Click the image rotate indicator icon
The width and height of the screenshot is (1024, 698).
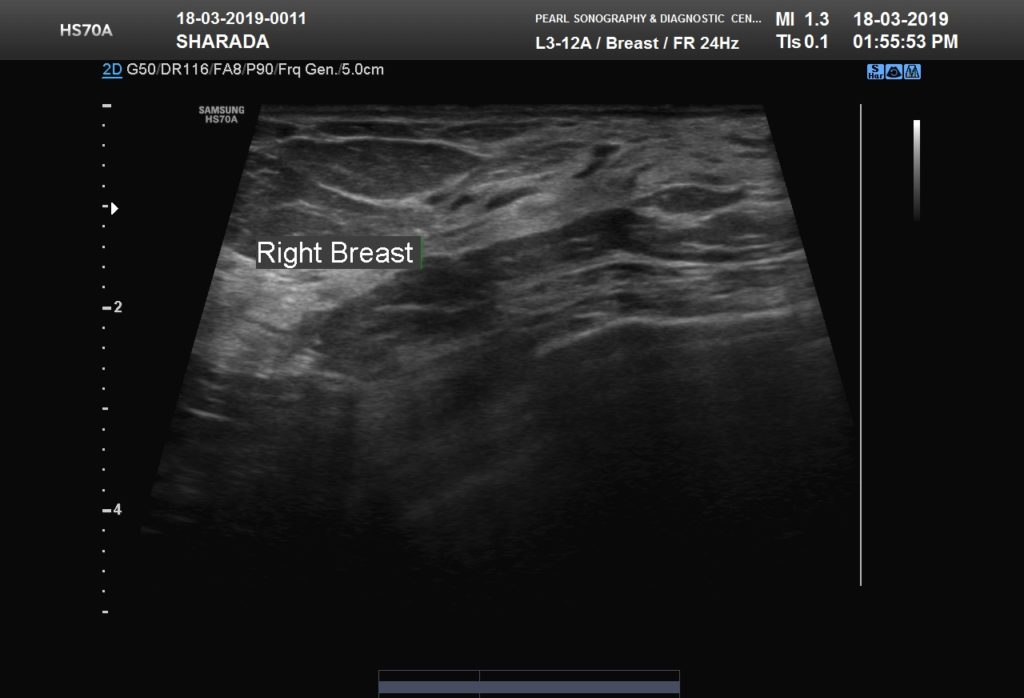[894, 72]
